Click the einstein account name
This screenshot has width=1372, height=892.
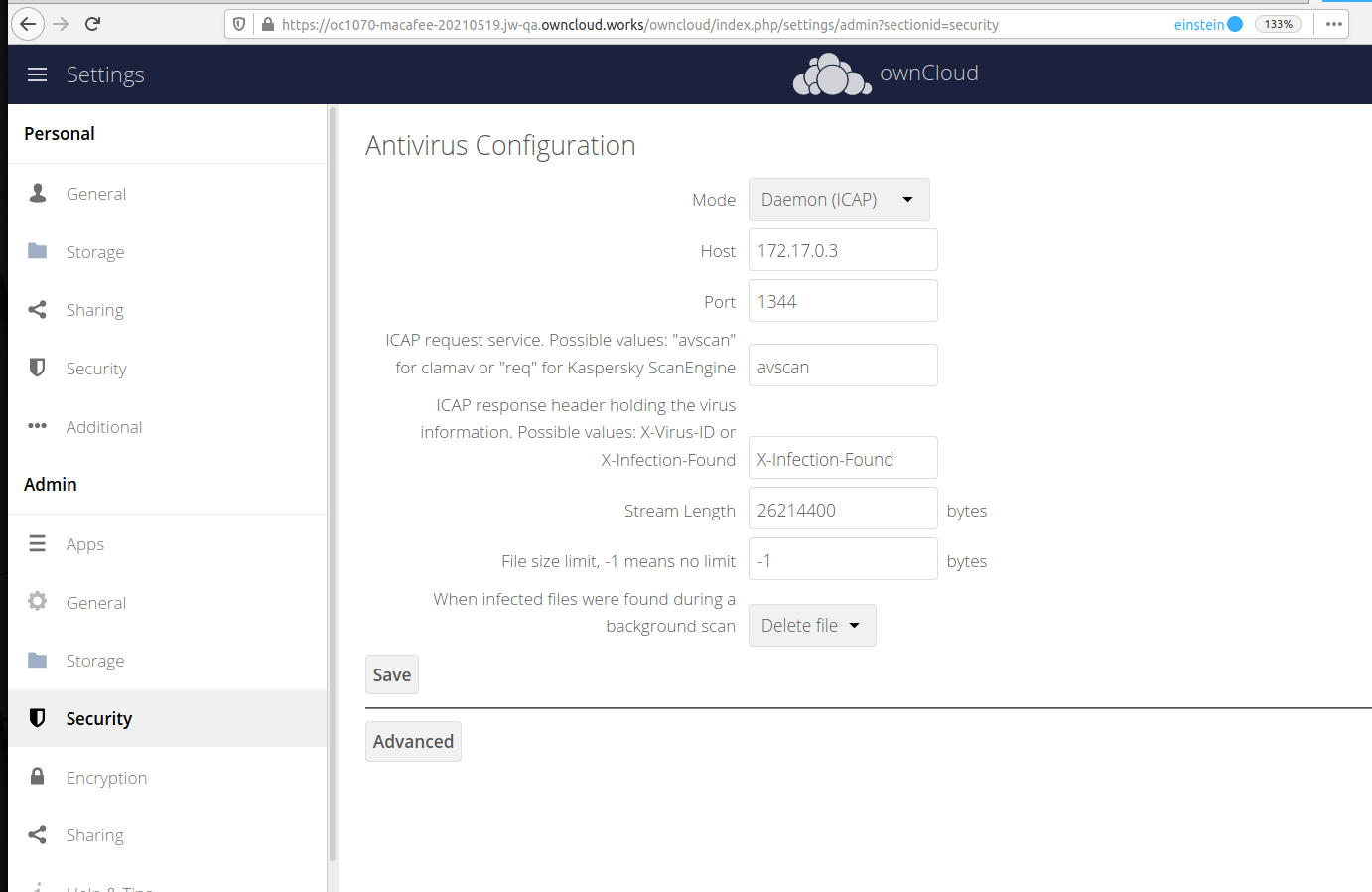[1199, 23]
